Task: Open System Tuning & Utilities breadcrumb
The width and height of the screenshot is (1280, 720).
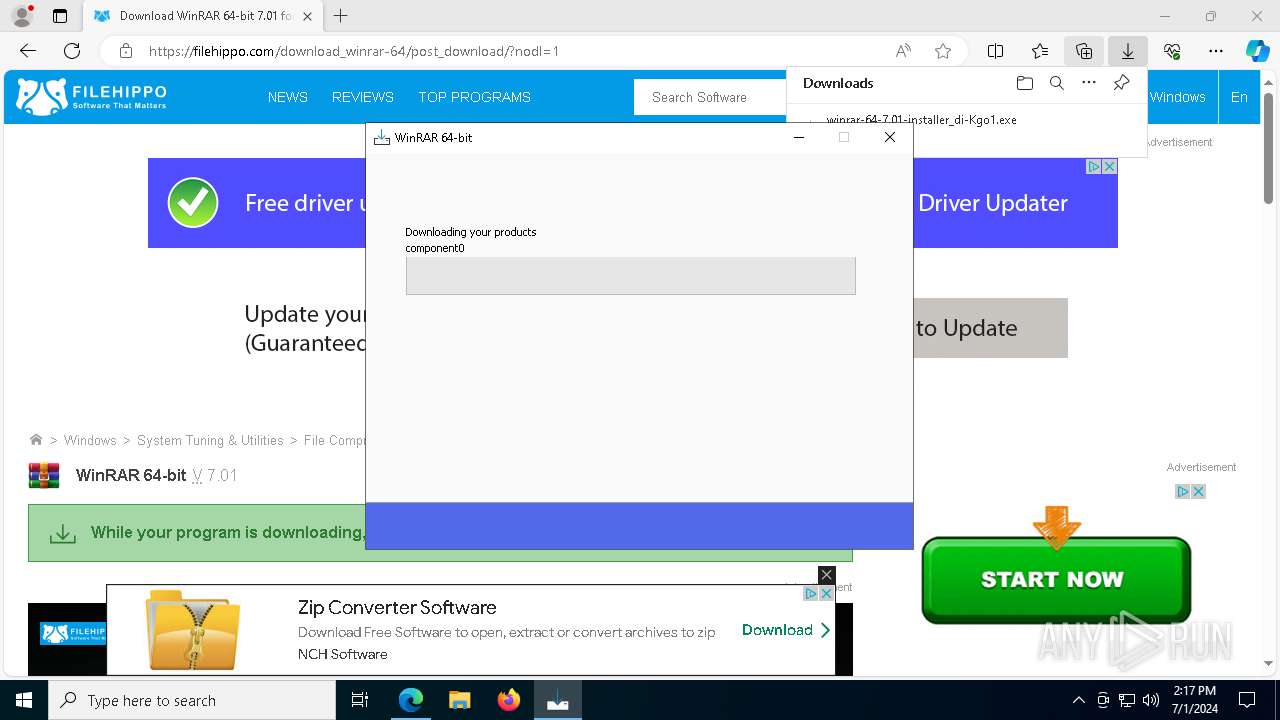Action: 210,440
